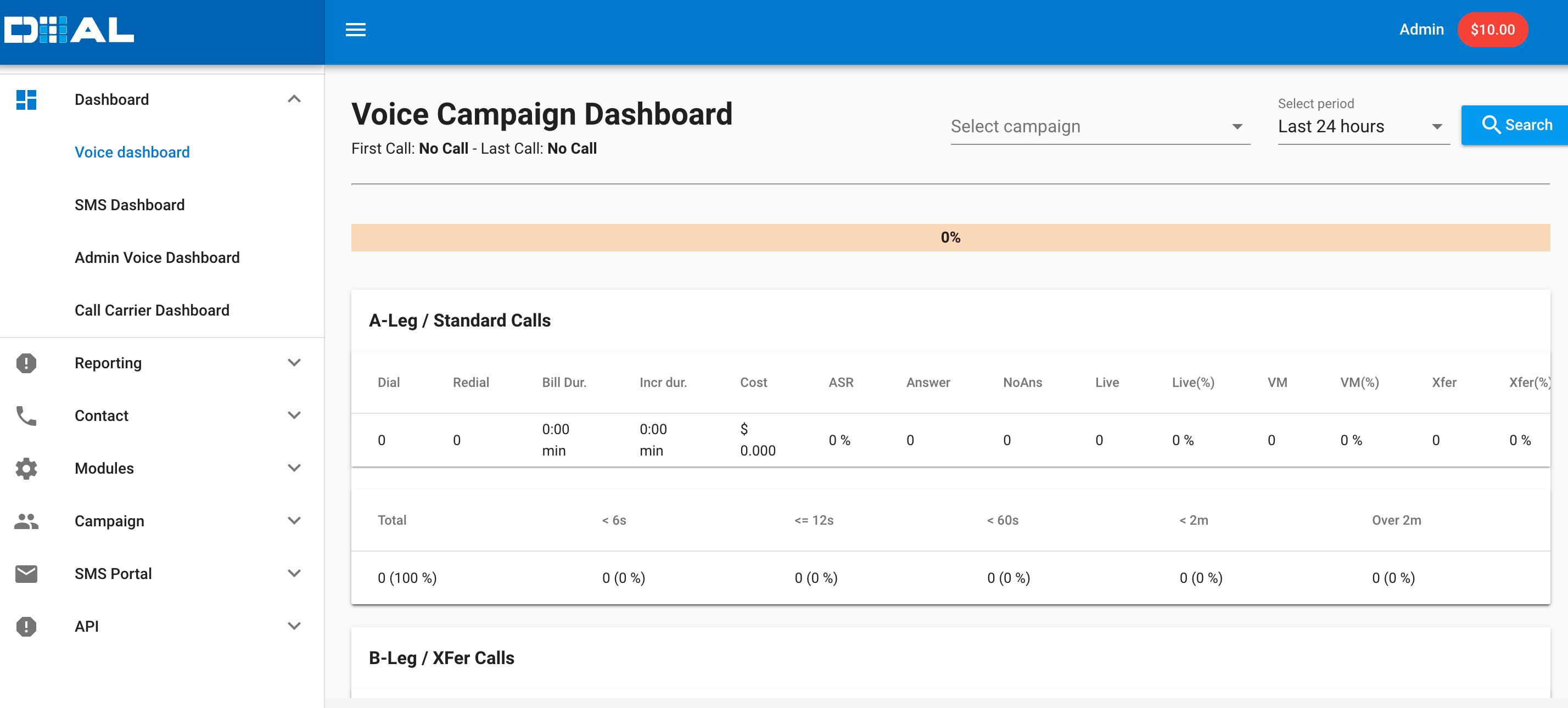Click the Reporting alert icon
The image size is (1568, 708).
(26, 363)
